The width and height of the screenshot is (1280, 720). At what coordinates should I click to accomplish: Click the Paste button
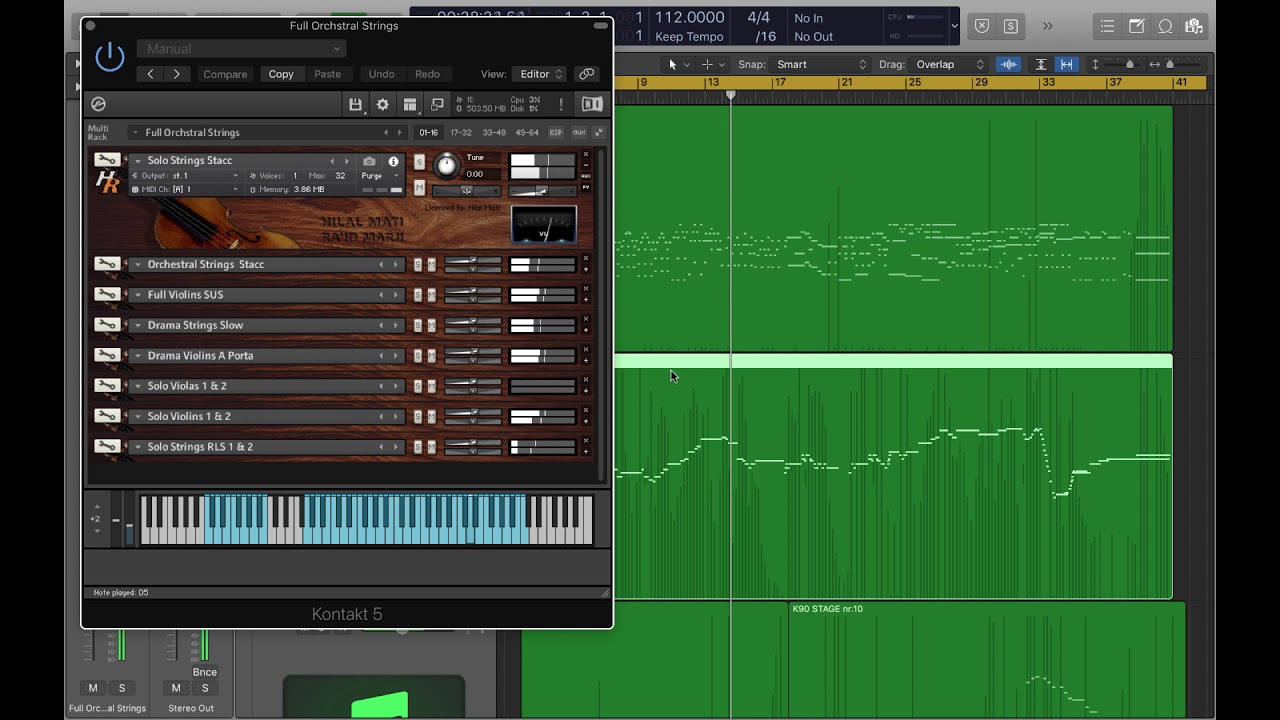pos(327,74)
